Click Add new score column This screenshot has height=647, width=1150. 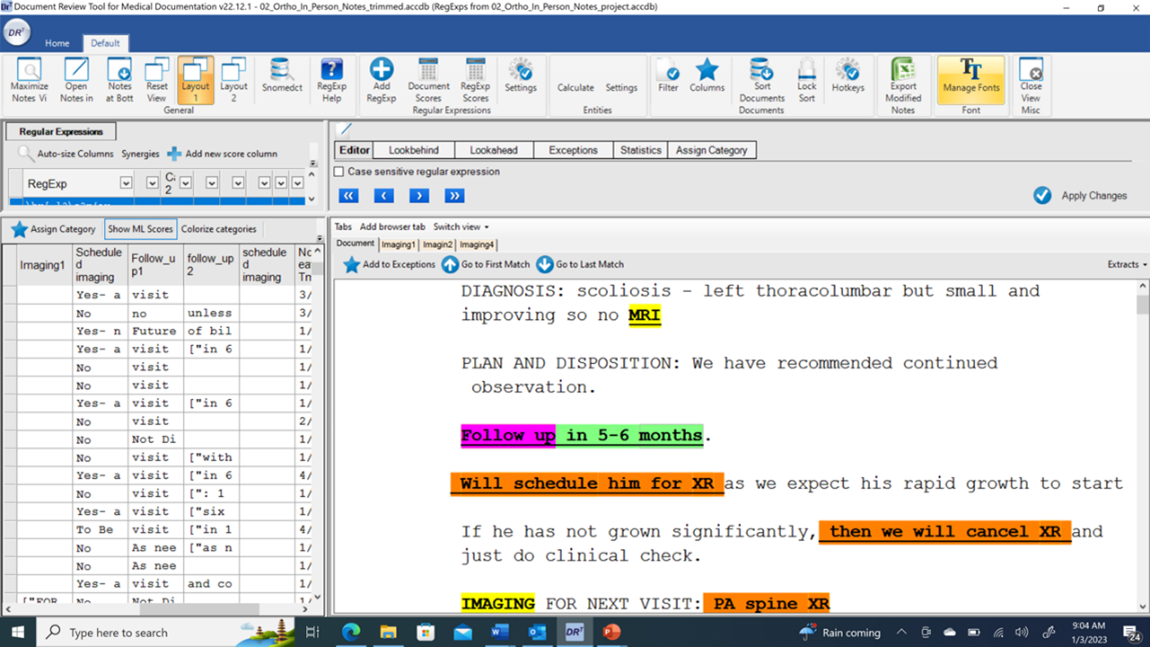222,153
